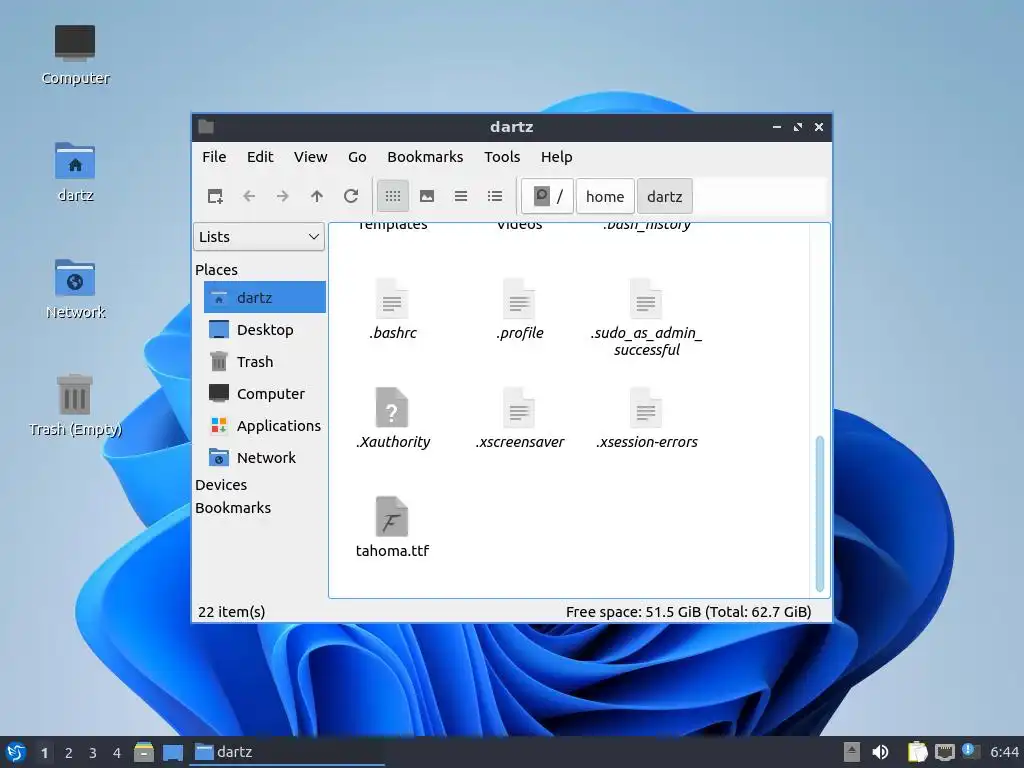Select Trash in Places sidebar
The image size is (1024, 768).
264,361
